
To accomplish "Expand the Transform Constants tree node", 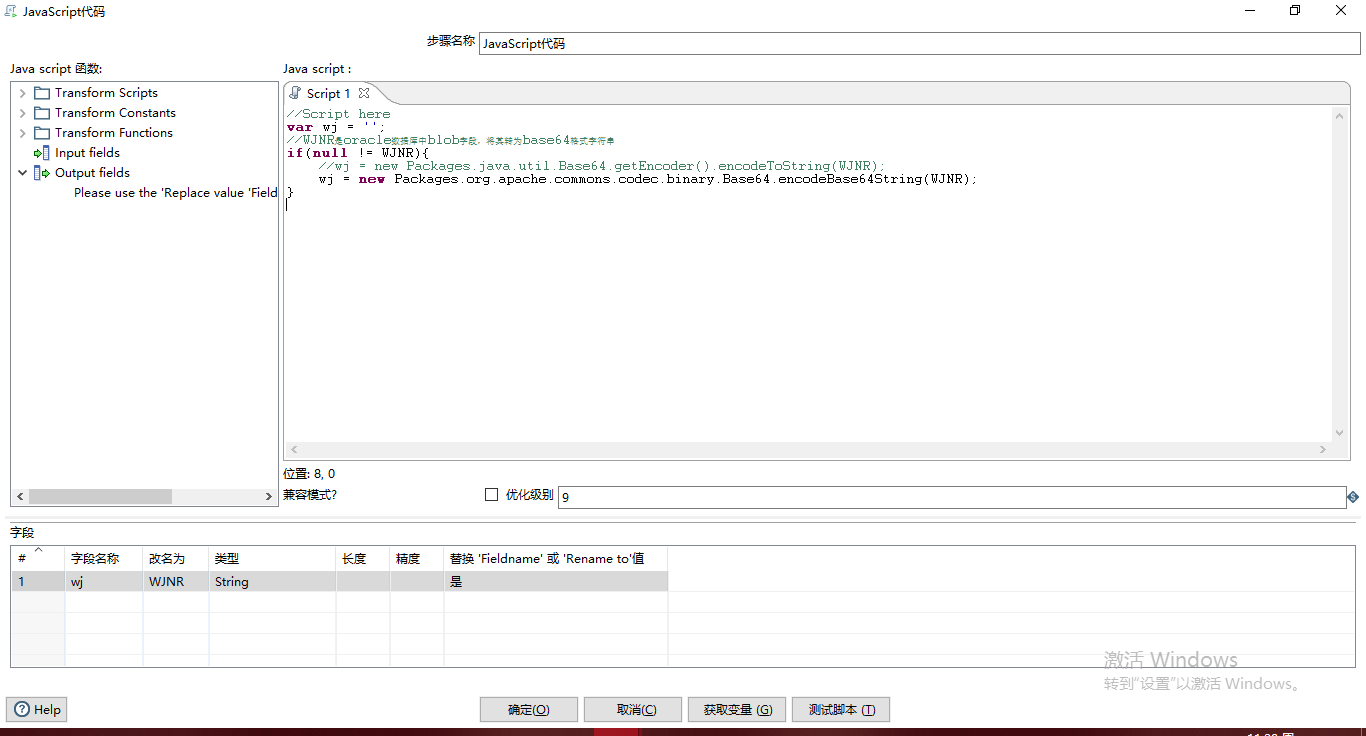I will pos(21,112).
